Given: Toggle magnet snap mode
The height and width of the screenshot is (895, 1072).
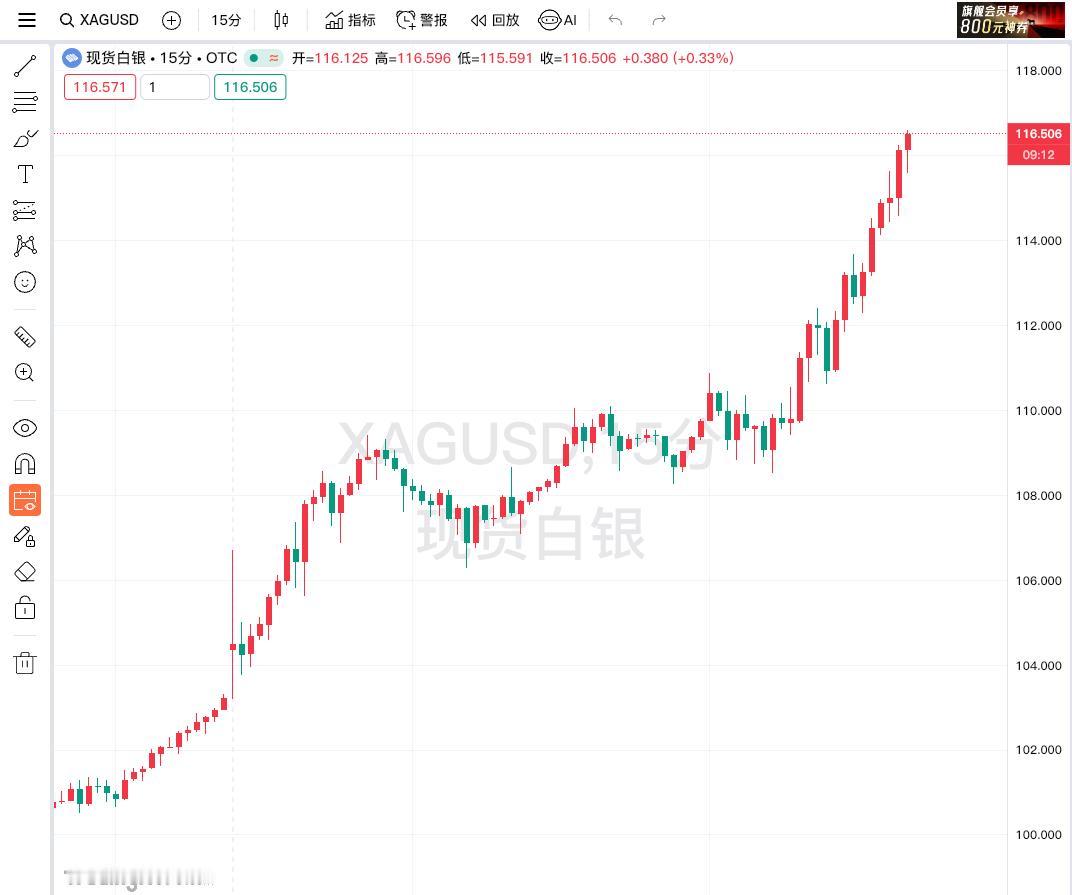Looking at the screenshot, I should click(25, 464).
